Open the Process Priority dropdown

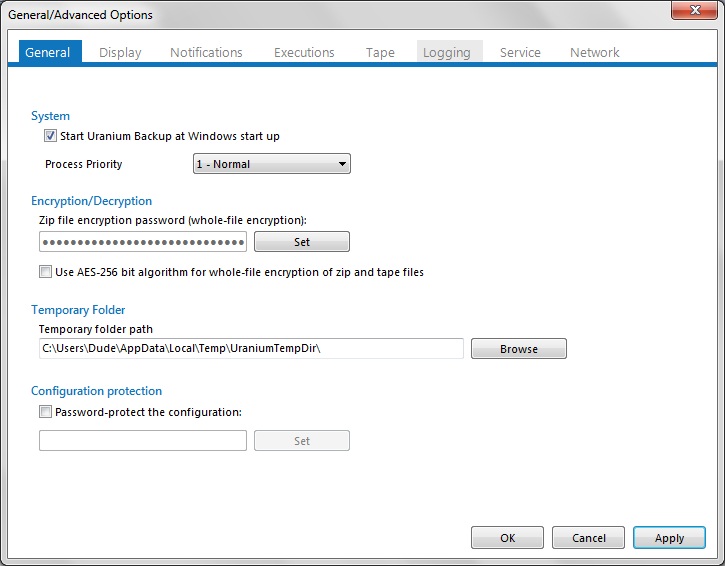[x=272, y=164]
